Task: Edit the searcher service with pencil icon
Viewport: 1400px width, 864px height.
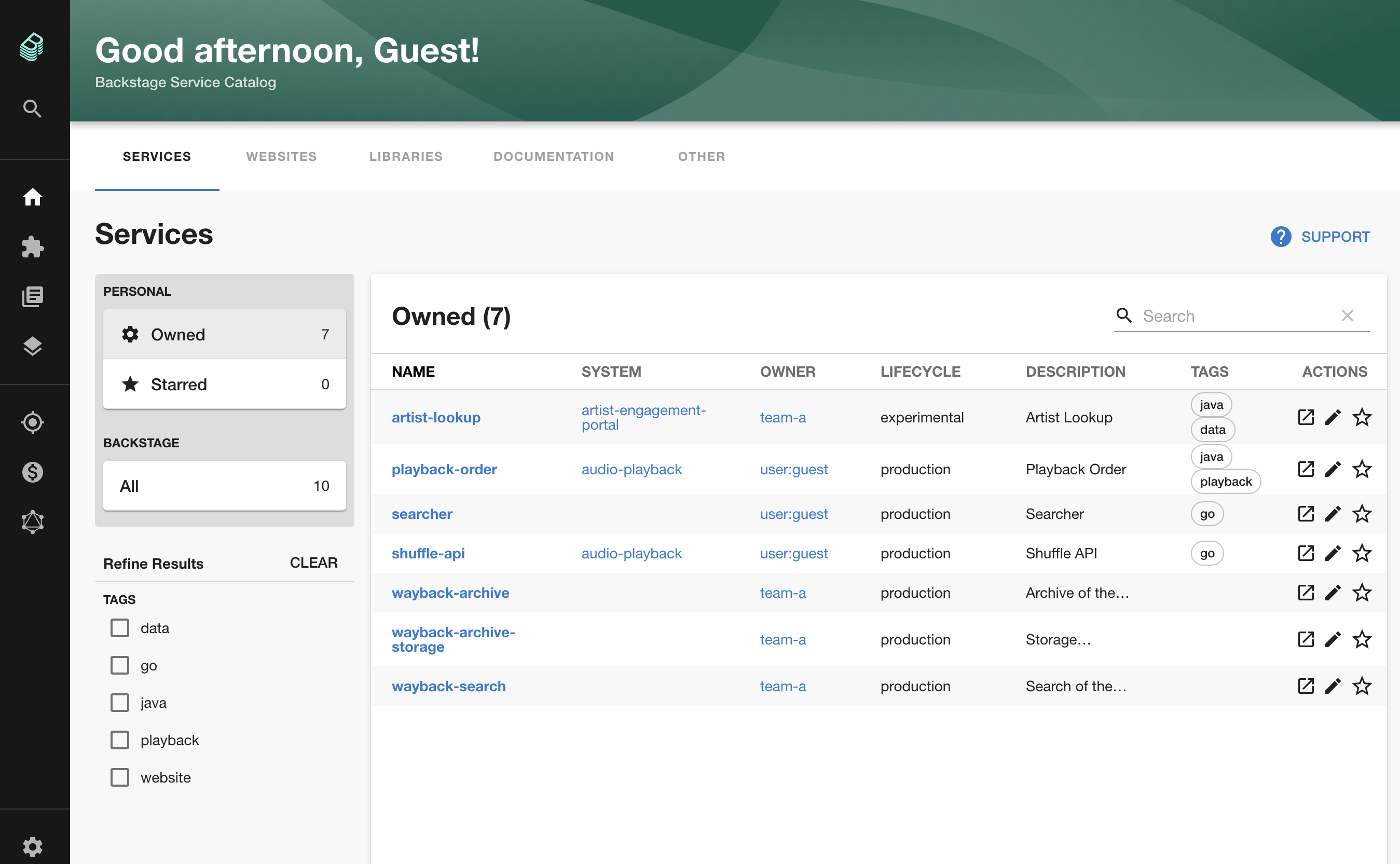Action: [x=1333, y=514]
